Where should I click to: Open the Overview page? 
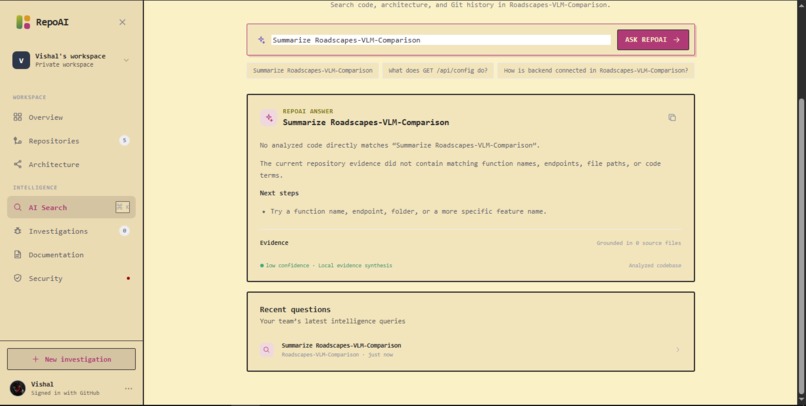click(71, 117)
